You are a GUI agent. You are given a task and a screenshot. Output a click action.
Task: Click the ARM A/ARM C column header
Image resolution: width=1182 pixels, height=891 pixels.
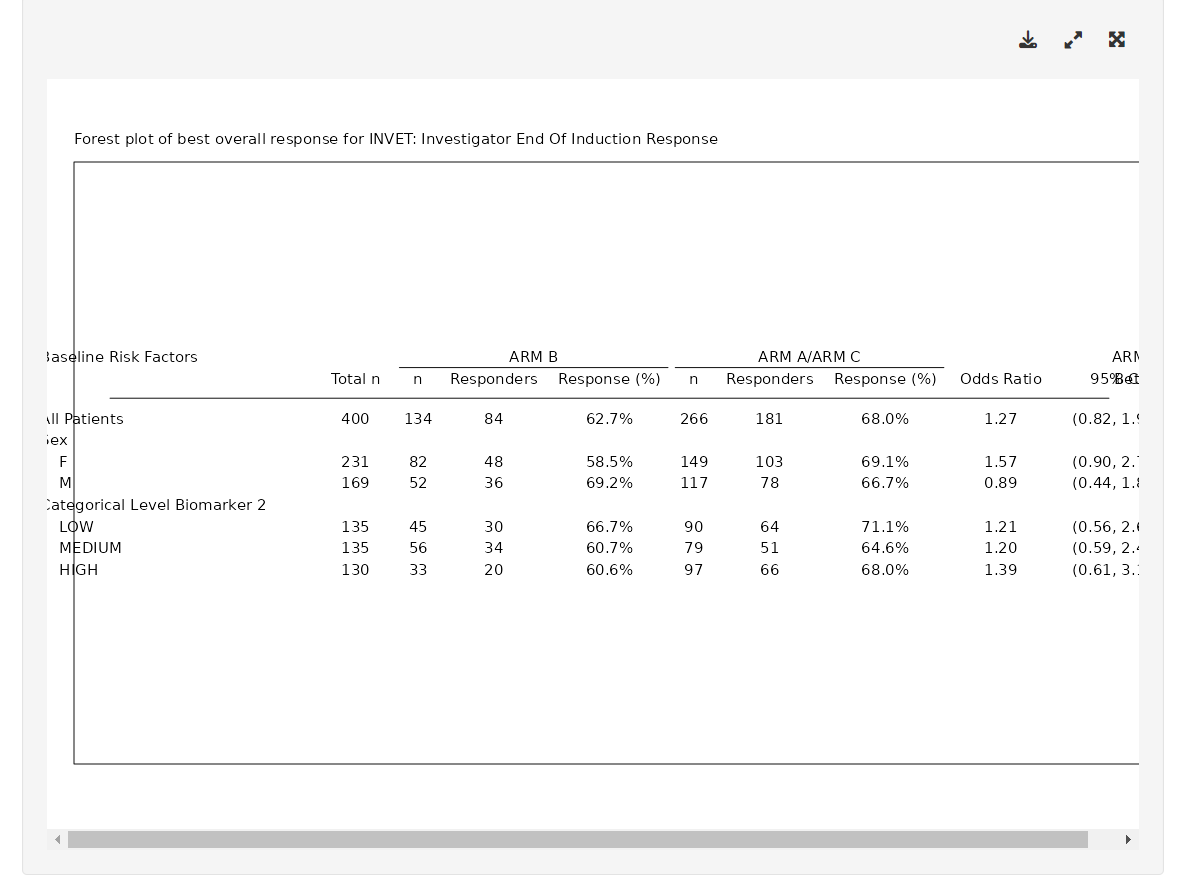click(809, 357)
